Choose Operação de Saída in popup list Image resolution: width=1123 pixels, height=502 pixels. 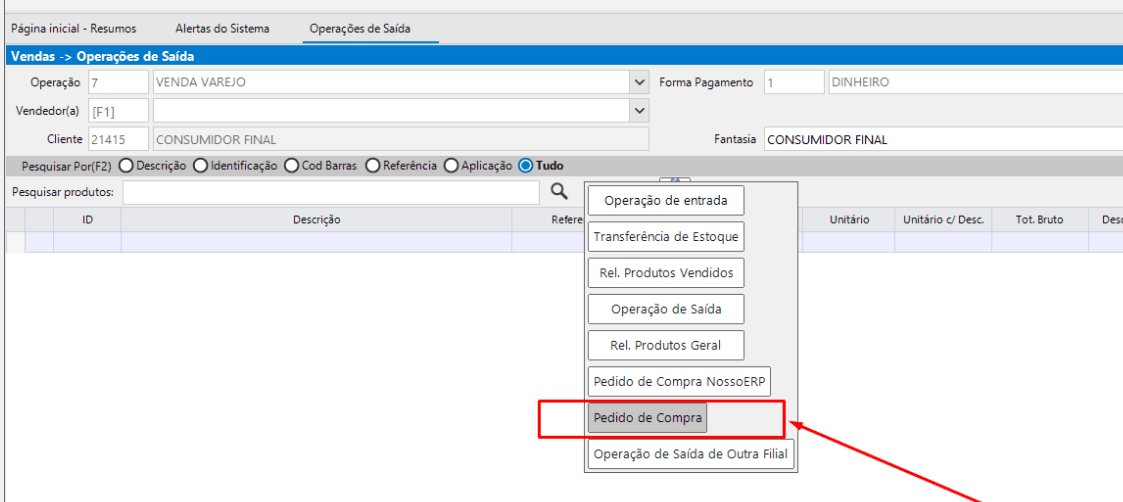[666, 309]
